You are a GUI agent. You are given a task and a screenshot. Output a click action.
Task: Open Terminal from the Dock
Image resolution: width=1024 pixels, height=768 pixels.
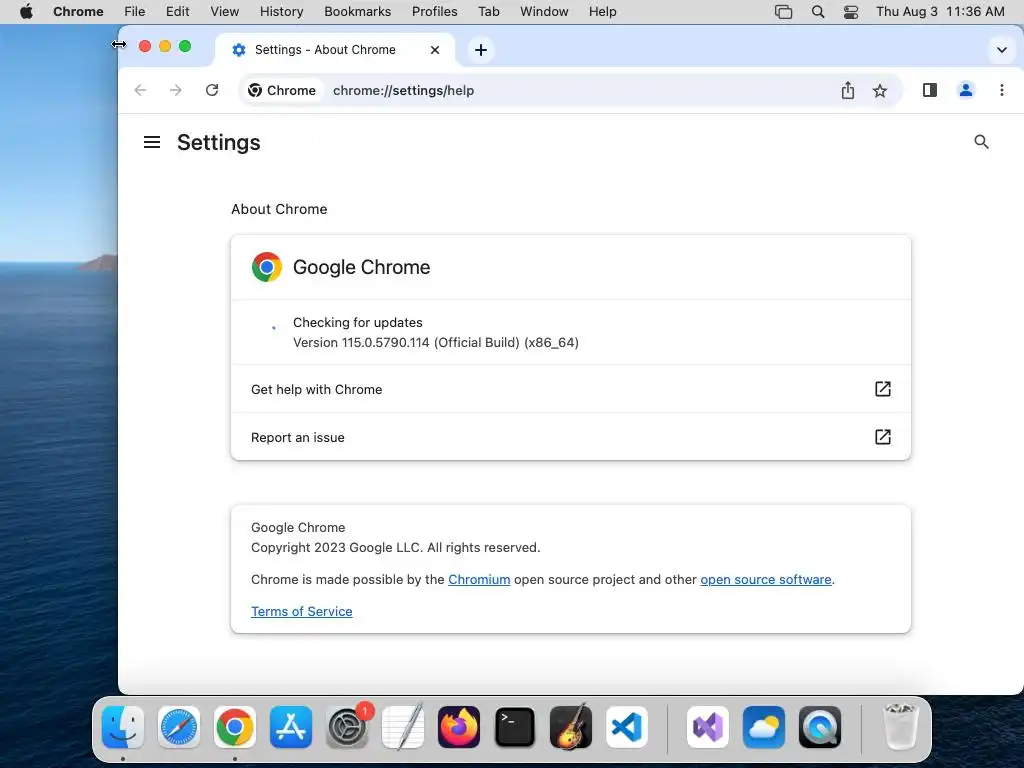click(x=515, y=727)
